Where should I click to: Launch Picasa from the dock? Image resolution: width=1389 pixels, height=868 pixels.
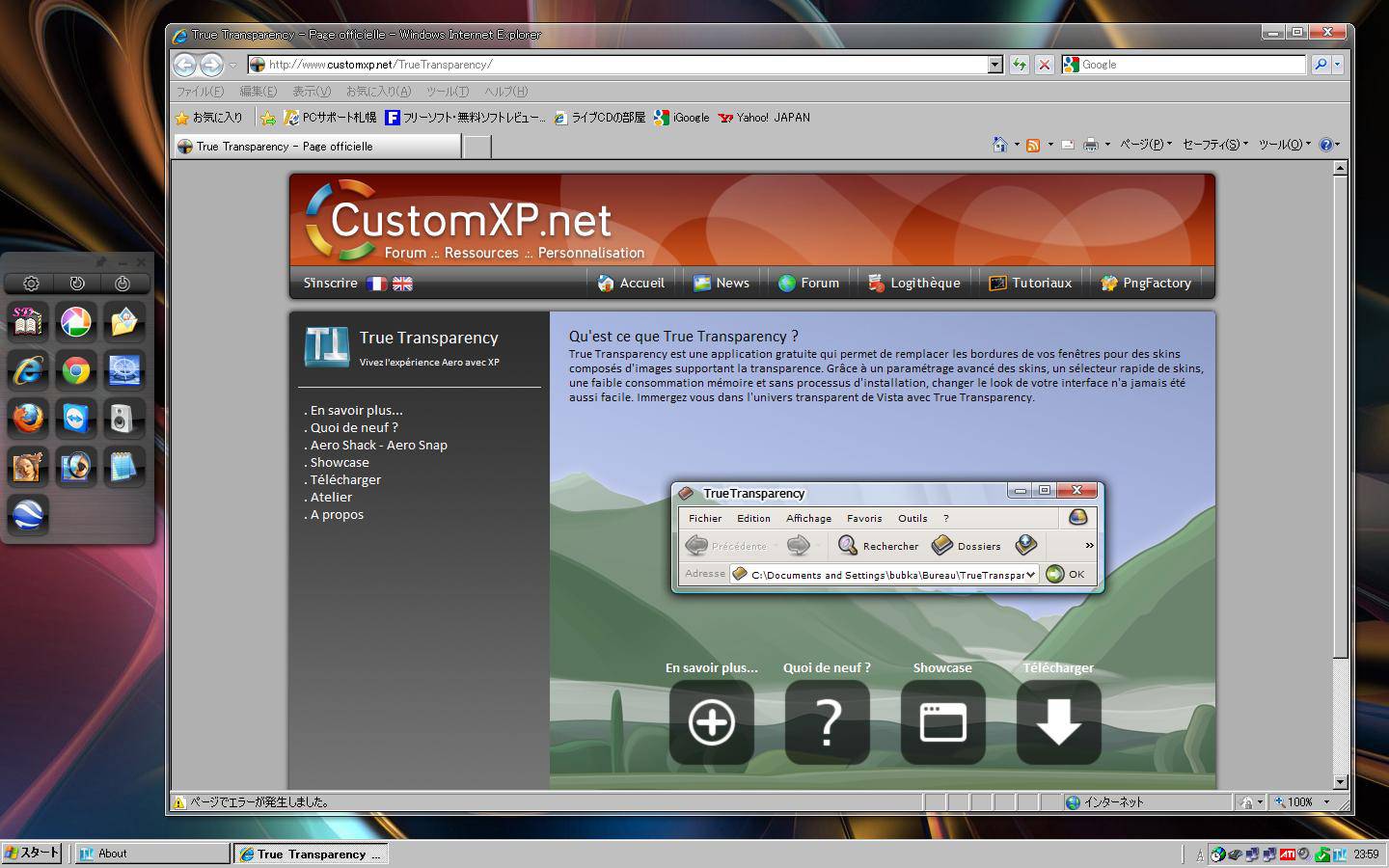pyautogui.click(x=75, y=323)
